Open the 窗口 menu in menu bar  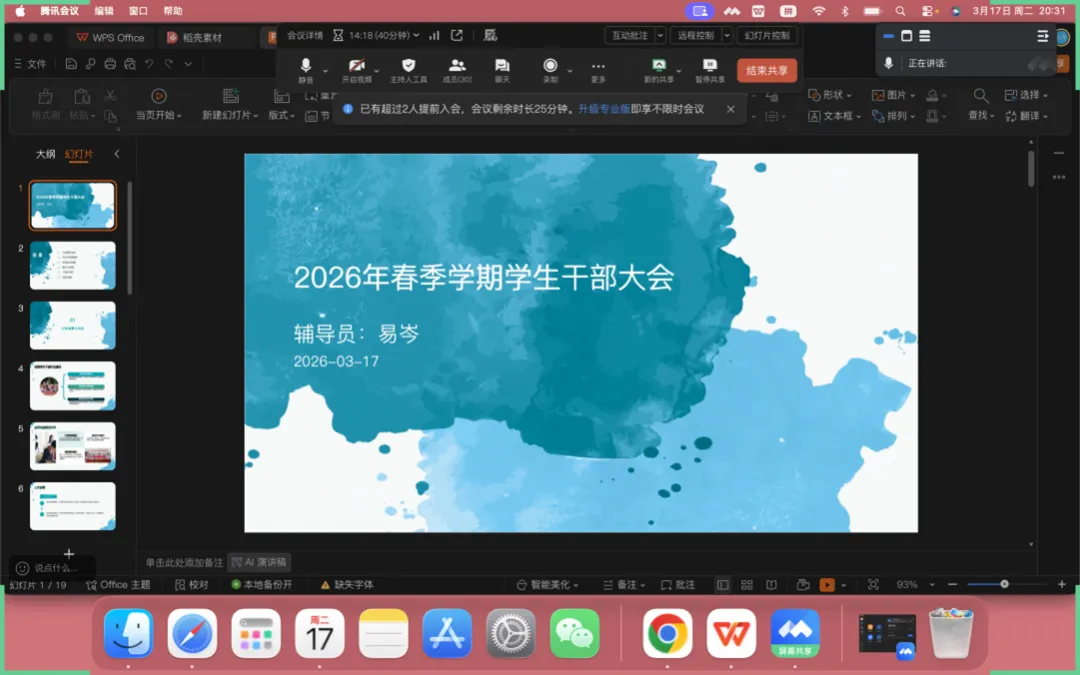click(138, 11)
